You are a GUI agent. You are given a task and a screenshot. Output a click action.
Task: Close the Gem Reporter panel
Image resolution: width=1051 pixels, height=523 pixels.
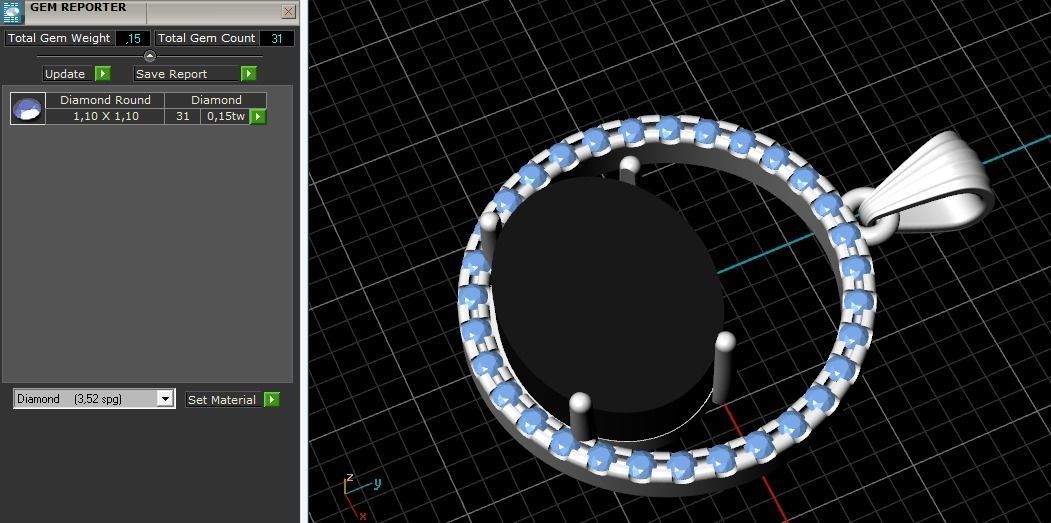pyautogui.click(x=288, y=11)
